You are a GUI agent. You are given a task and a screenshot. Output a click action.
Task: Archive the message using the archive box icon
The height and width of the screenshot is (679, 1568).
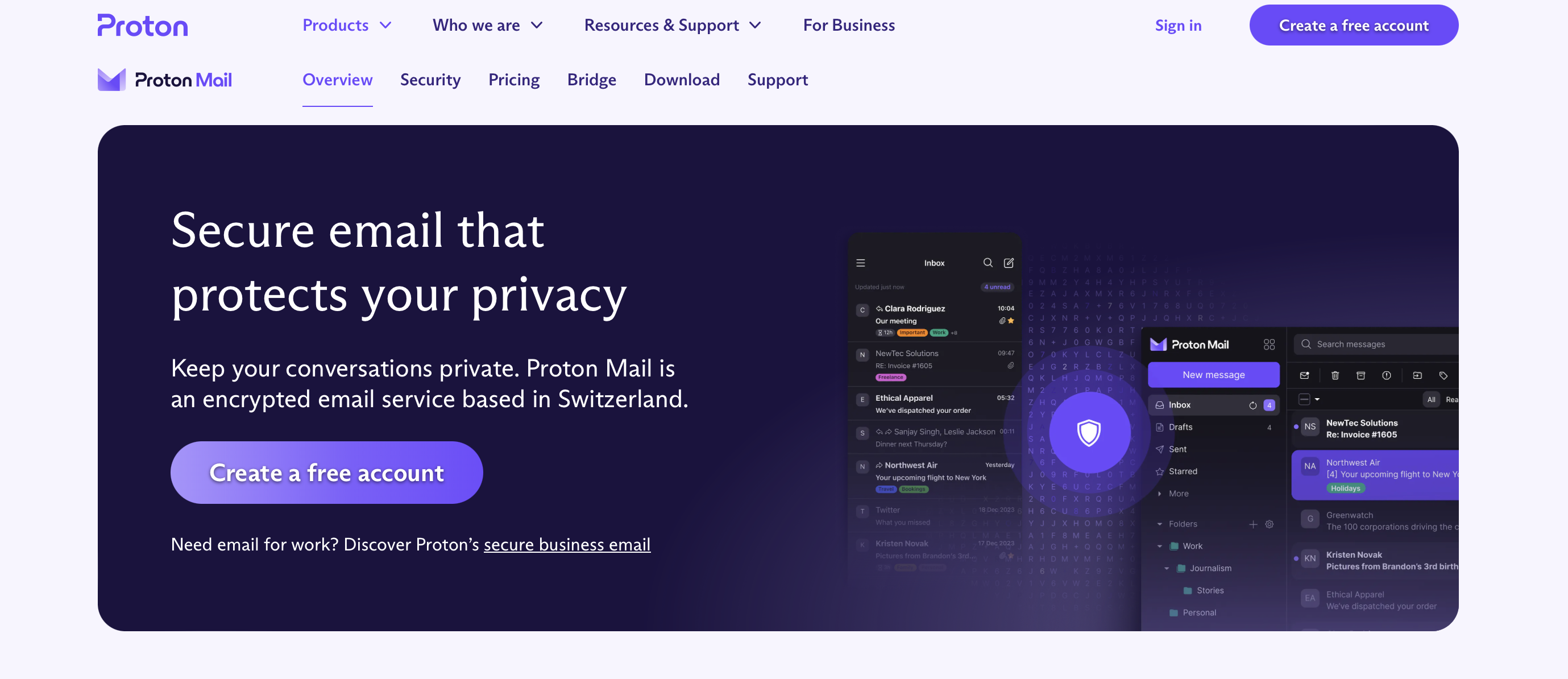click(1362, 376)
